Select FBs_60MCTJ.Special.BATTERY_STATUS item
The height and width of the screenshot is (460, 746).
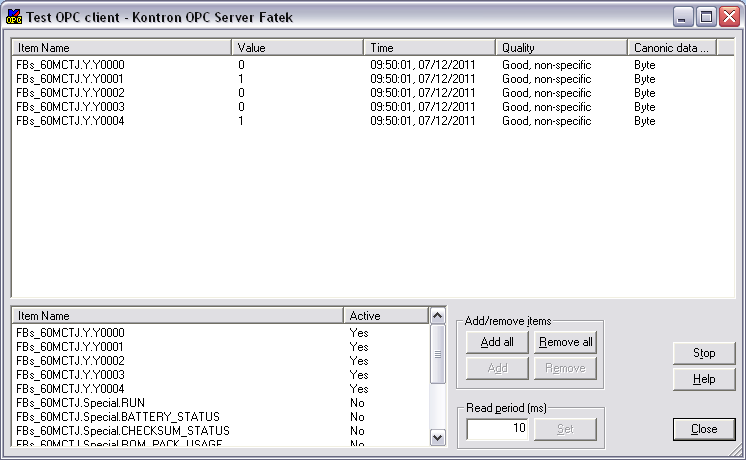pyautogui.click(x=118, y=417)
